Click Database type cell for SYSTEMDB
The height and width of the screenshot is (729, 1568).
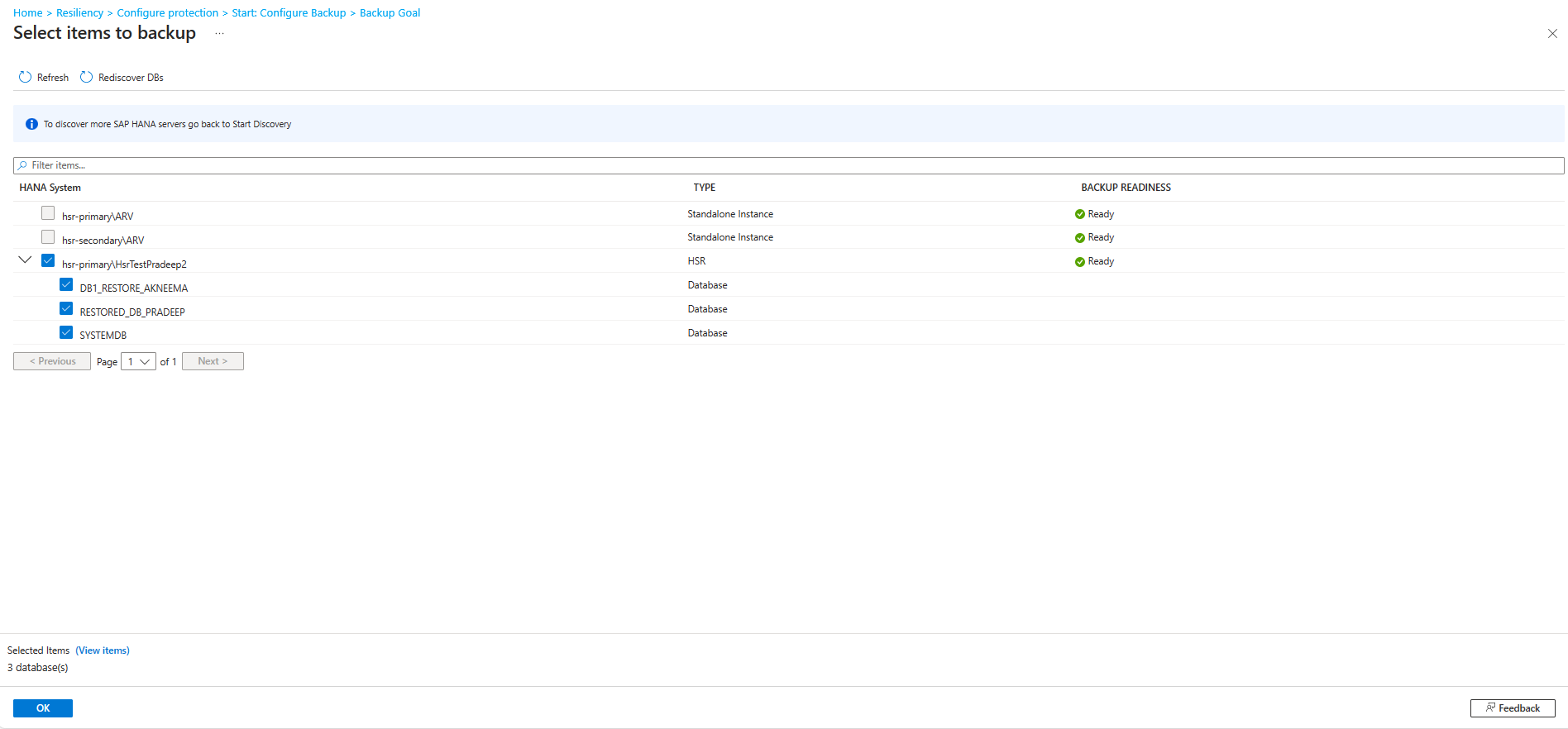(707, 333)
